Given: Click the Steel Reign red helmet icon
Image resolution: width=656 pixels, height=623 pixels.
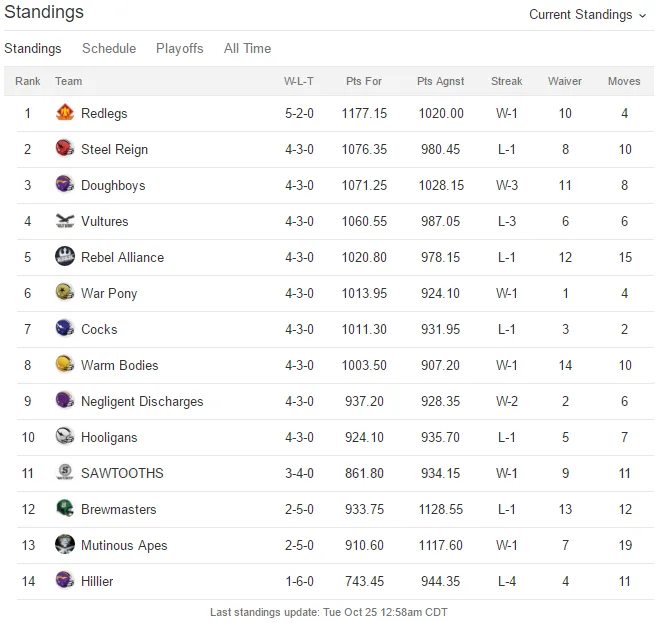Looking at the screenshot, I should (65, 149).
